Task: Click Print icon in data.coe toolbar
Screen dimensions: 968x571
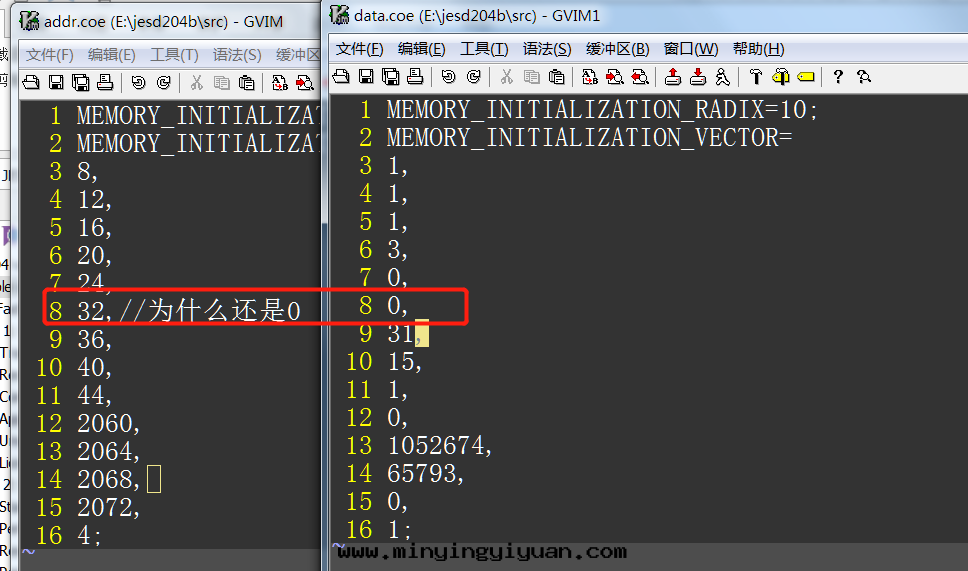Action: [x=415, y=77]
